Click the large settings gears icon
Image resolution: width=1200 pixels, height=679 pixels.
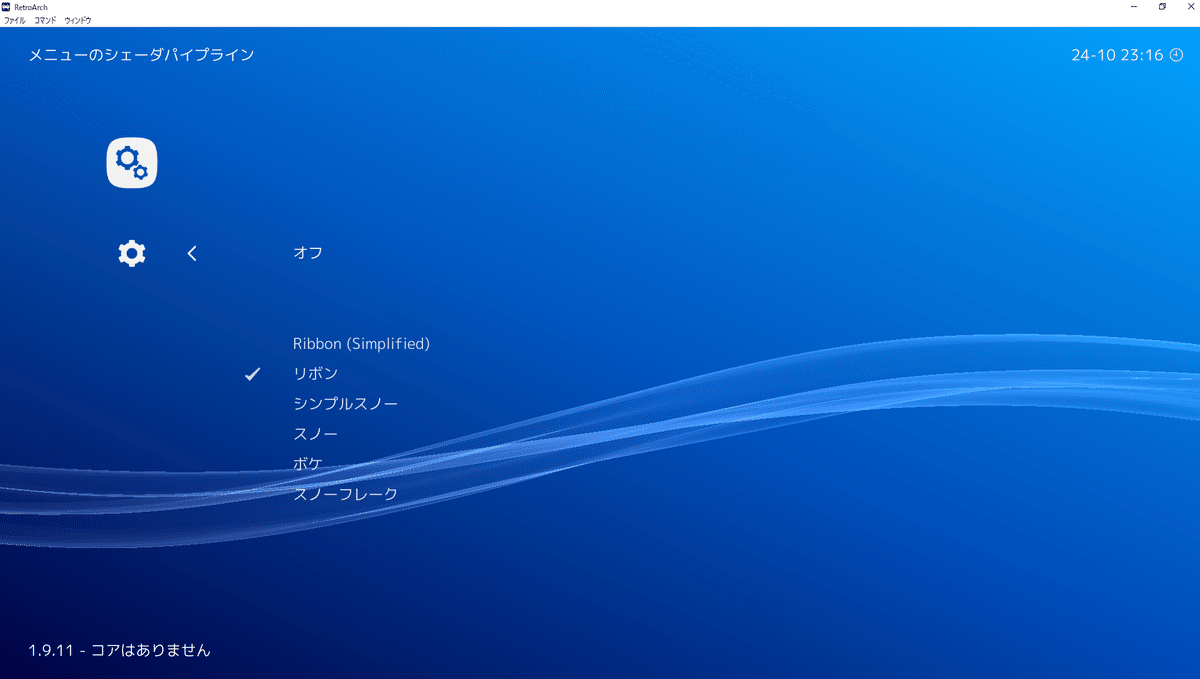tap(132, 162)
